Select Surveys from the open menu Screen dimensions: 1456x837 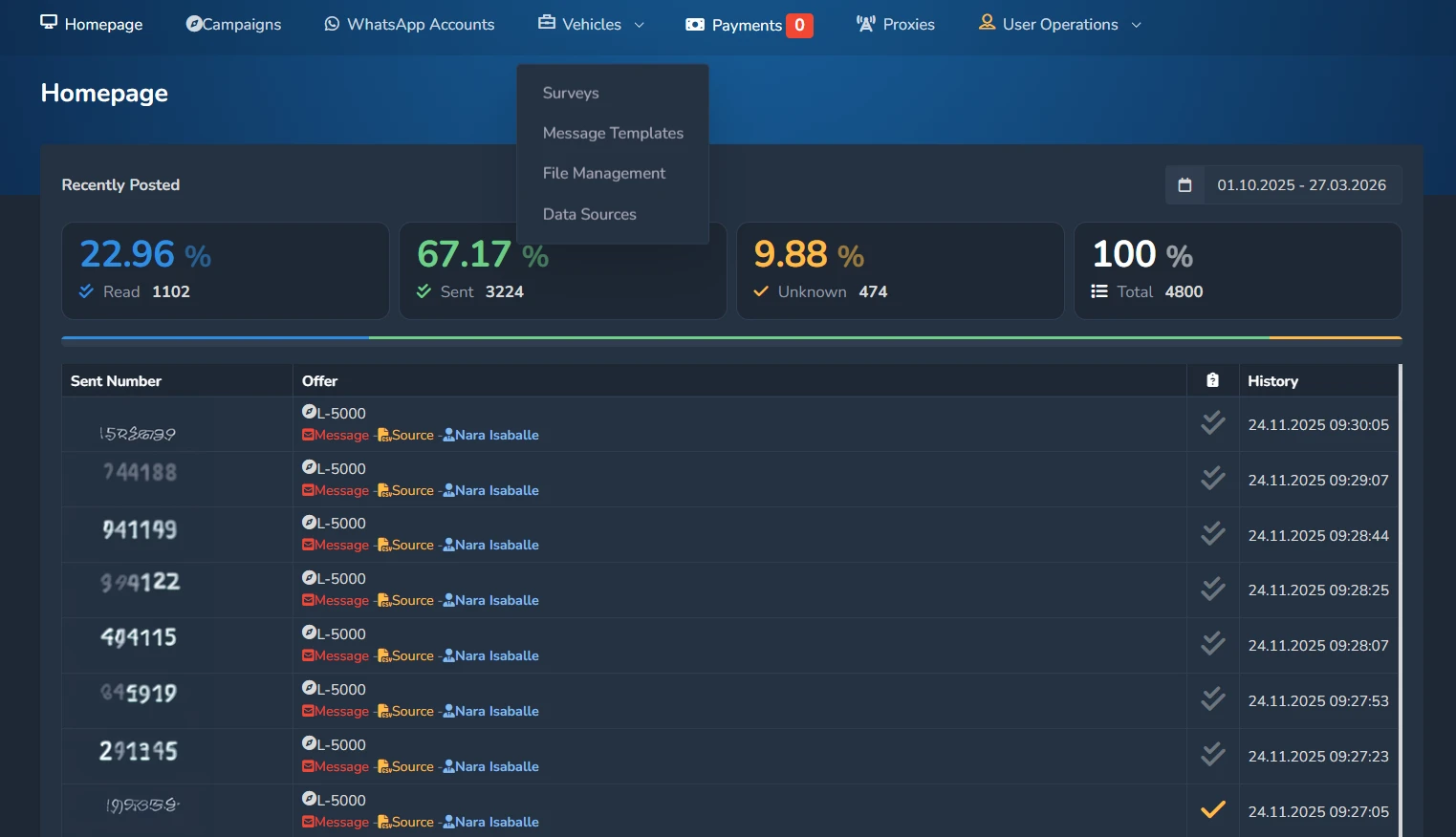coord(571,93)
